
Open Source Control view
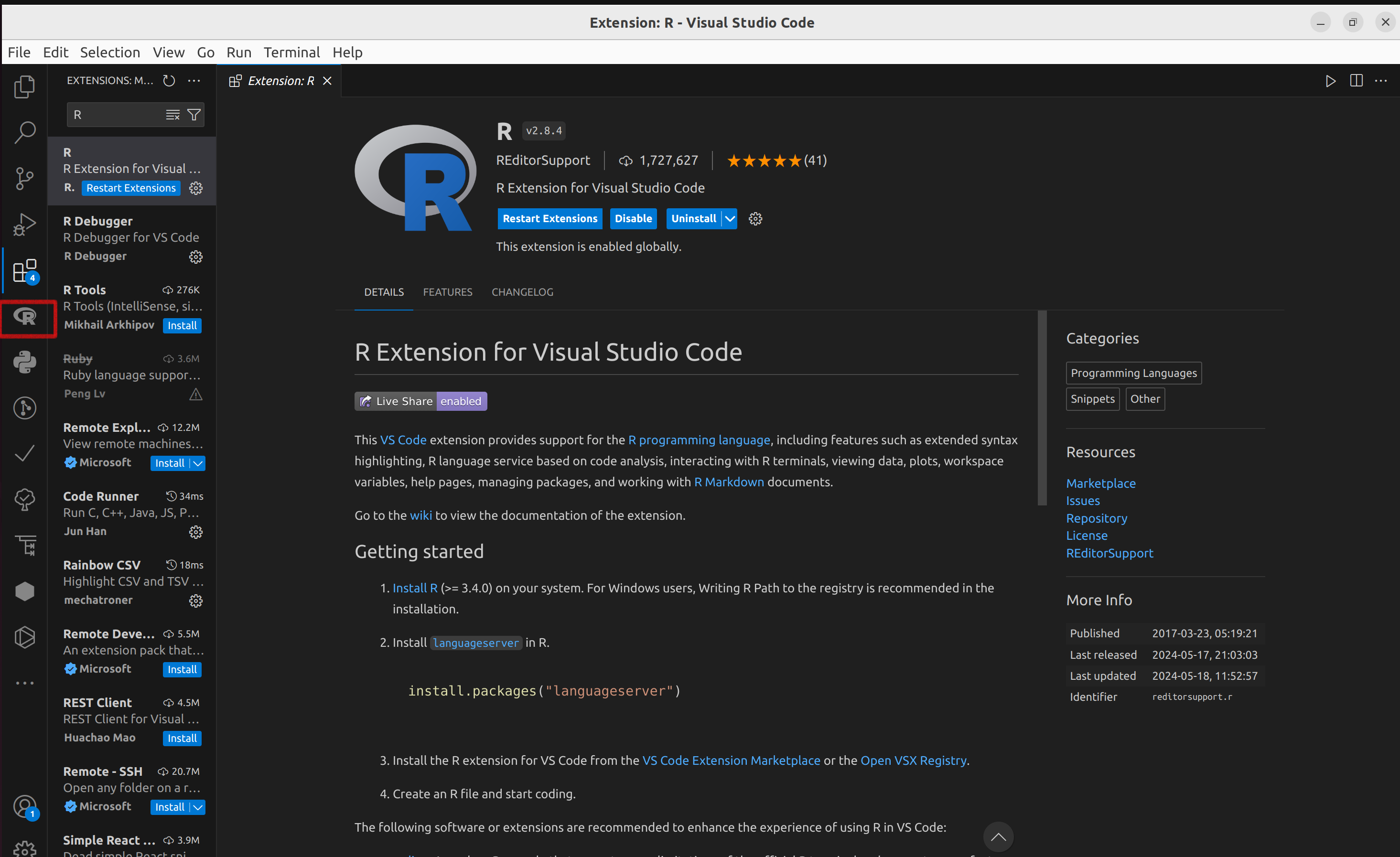24,178
